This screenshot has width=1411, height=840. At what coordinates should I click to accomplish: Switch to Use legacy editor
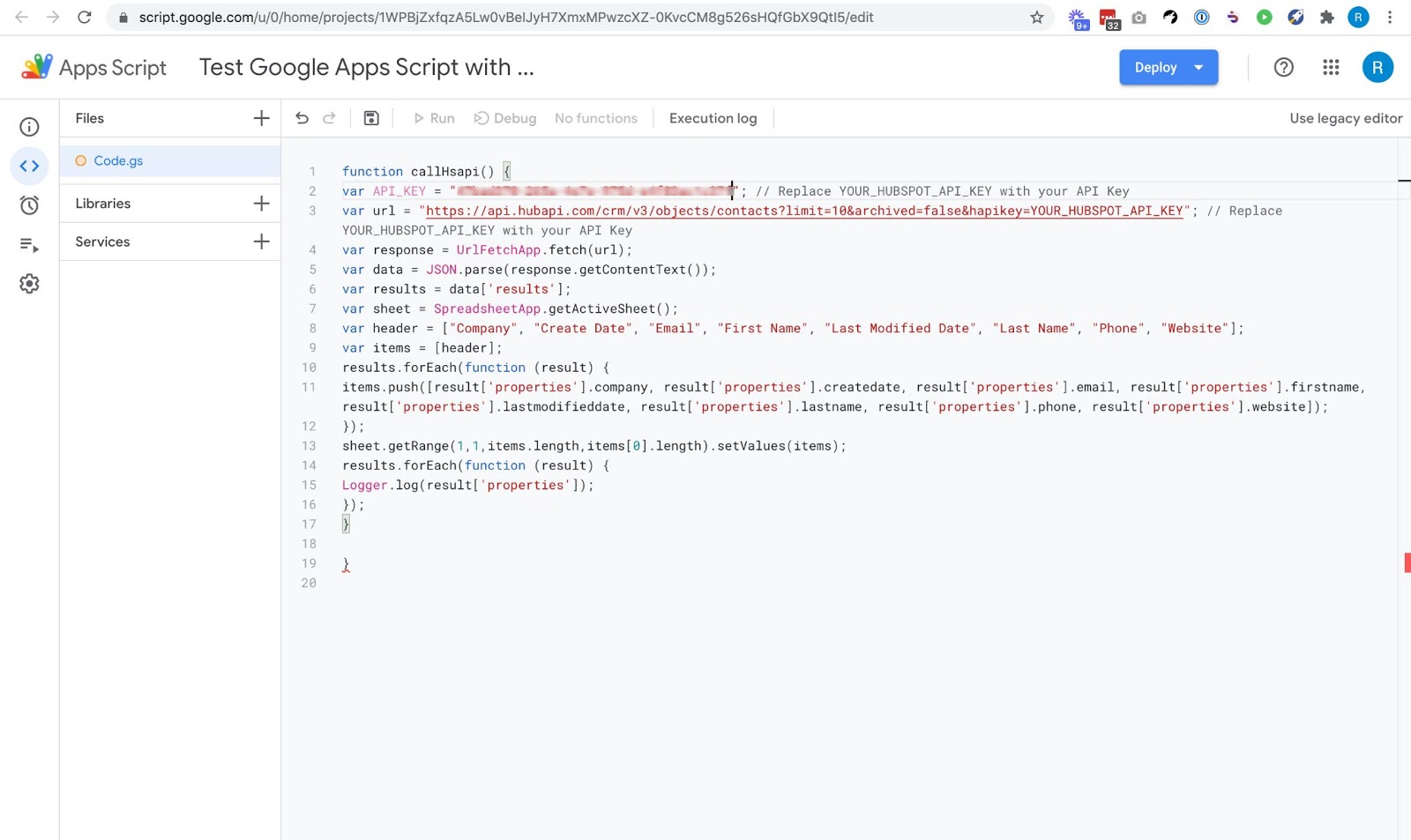tap(1346, 118)
